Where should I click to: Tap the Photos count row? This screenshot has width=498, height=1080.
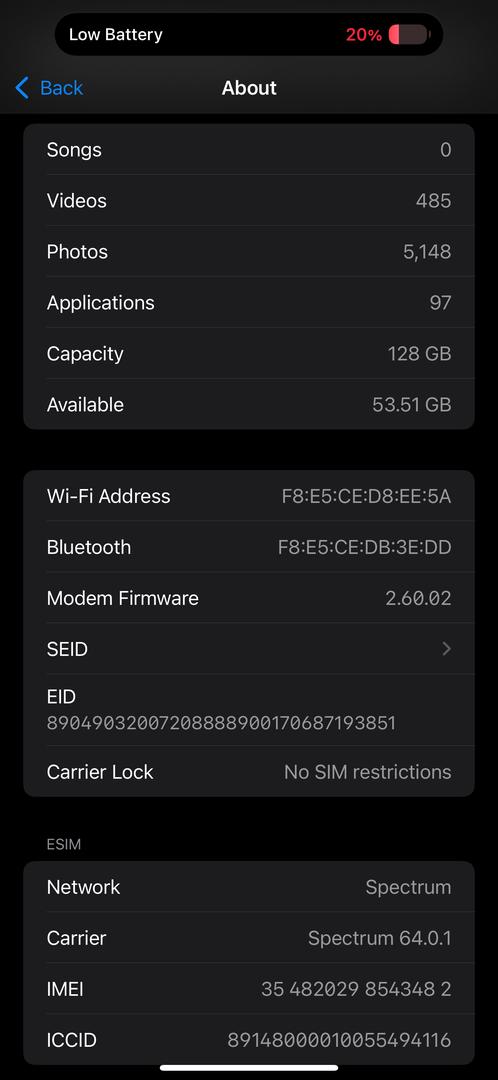coord(249,251)
